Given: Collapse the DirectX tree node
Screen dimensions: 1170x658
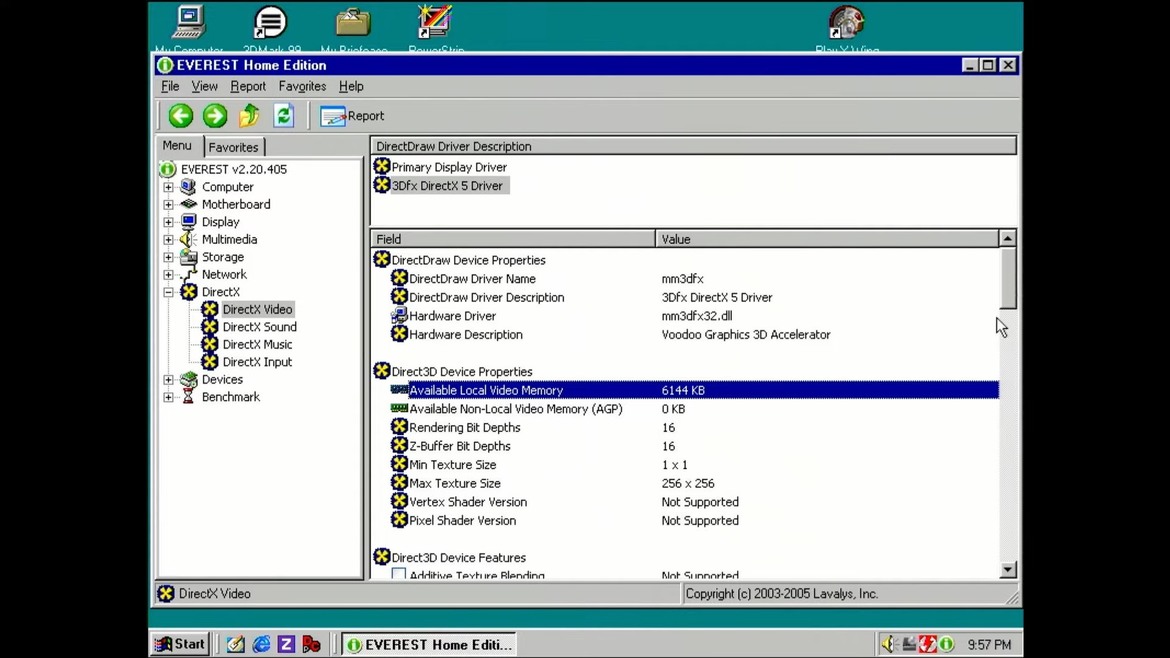Looking at the screenshot, I should click(x=169, y=292).
